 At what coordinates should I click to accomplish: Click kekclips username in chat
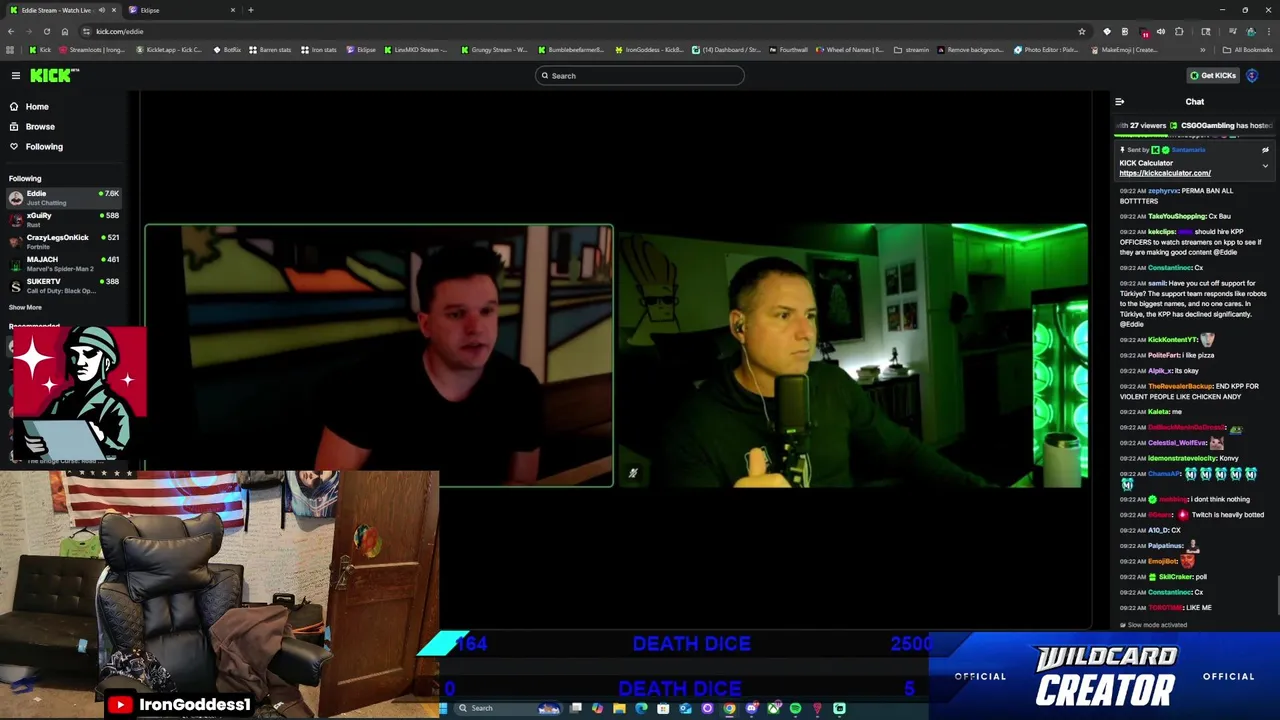pyautogui.click(x=1161, y=231)
